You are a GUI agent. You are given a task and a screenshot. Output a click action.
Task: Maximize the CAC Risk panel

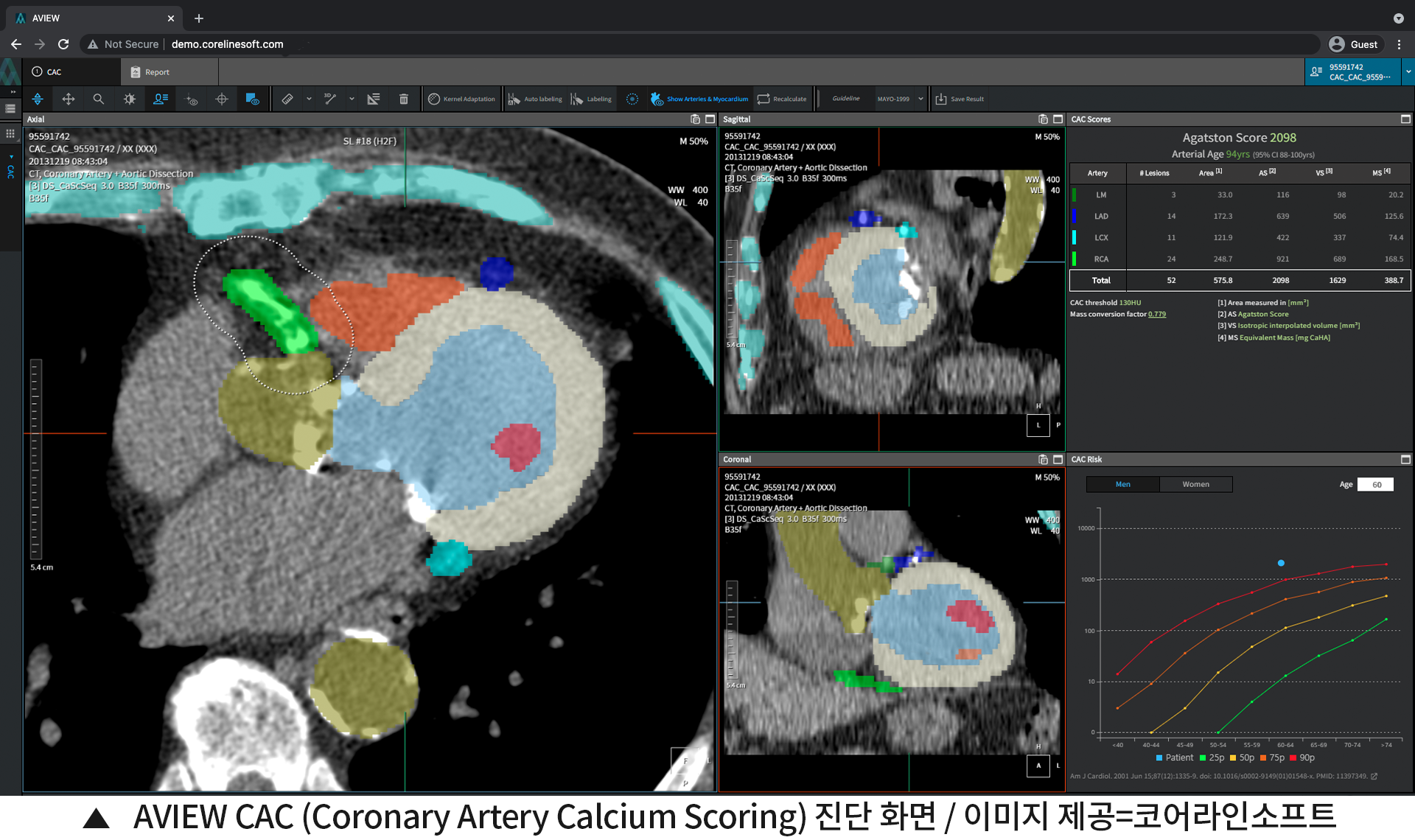pos(1405,460)
